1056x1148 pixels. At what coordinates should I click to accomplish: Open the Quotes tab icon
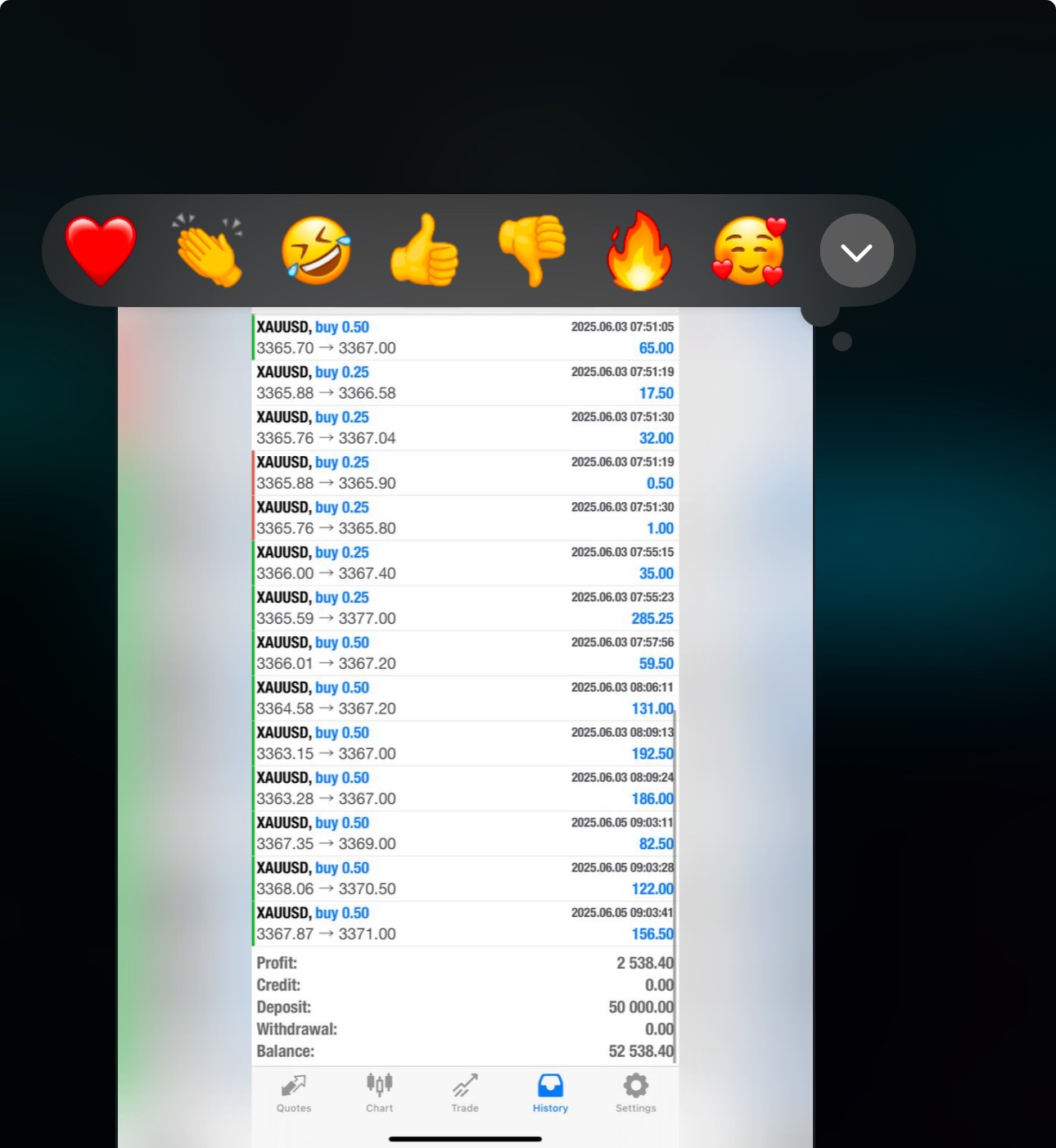294,1086
